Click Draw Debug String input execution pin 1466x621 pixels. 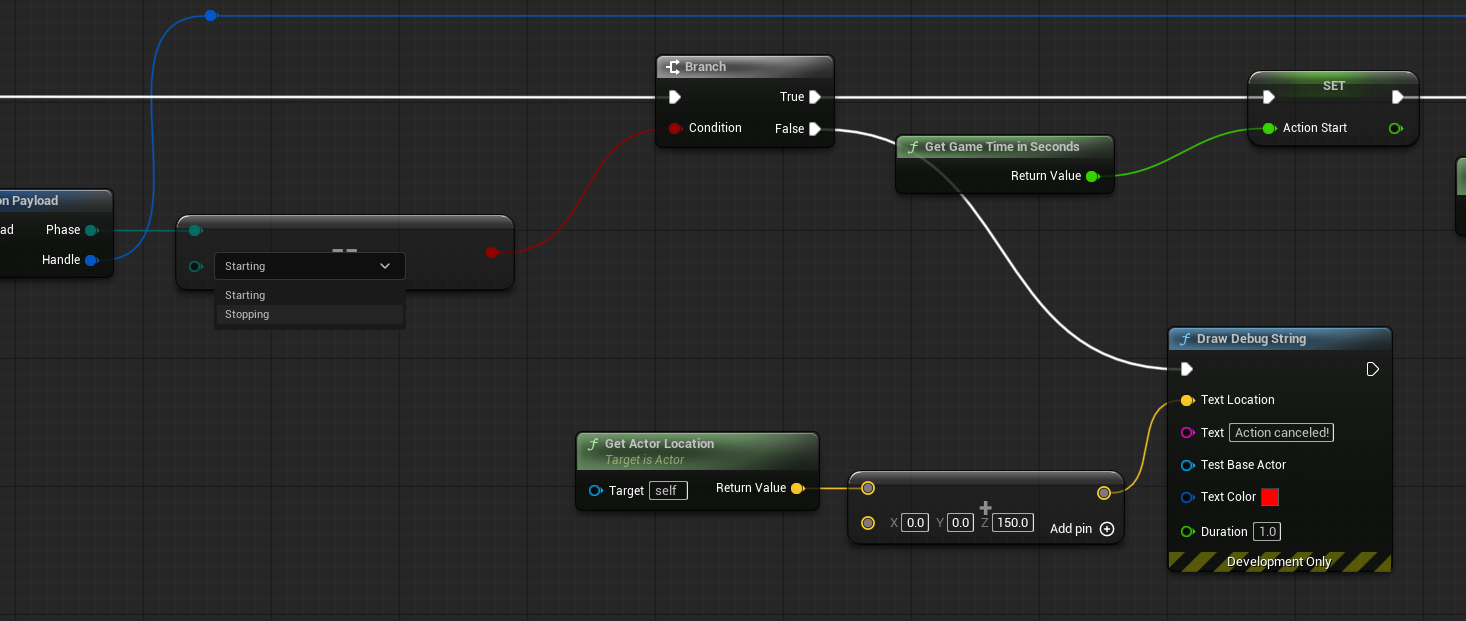(1187, 369)
